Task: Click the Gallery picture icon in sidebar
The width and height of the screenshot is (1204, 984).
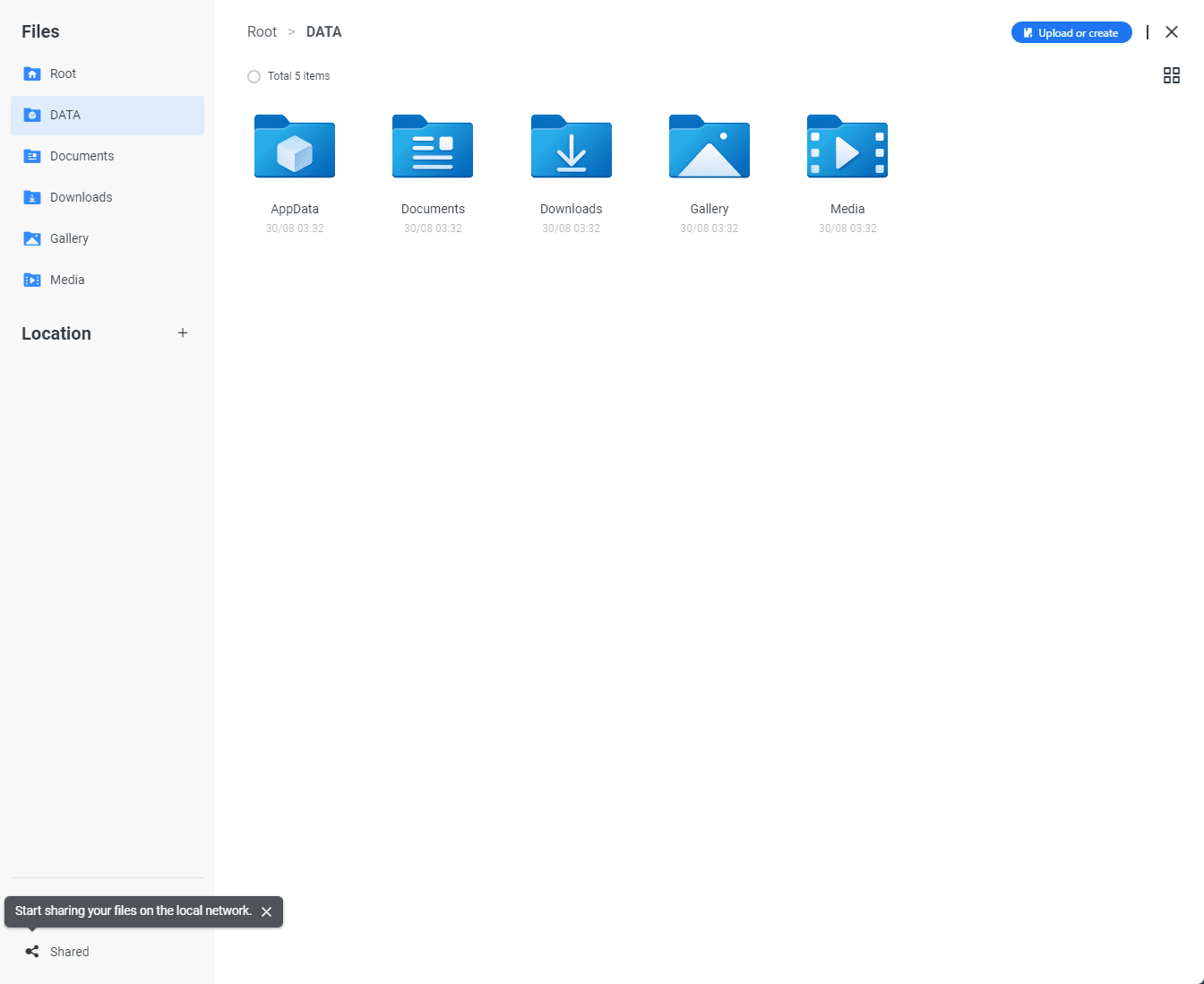Action: 32,238
